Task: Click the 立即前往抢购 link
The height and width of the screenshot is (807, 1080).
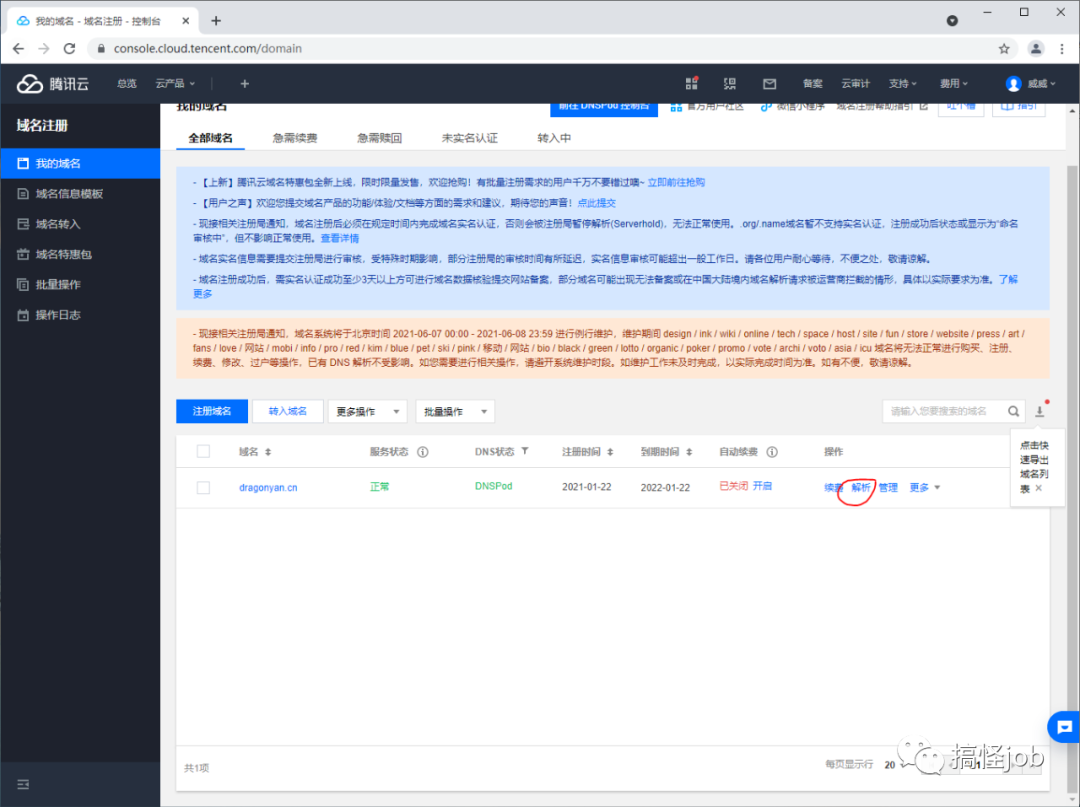Action: click(676, 182)
